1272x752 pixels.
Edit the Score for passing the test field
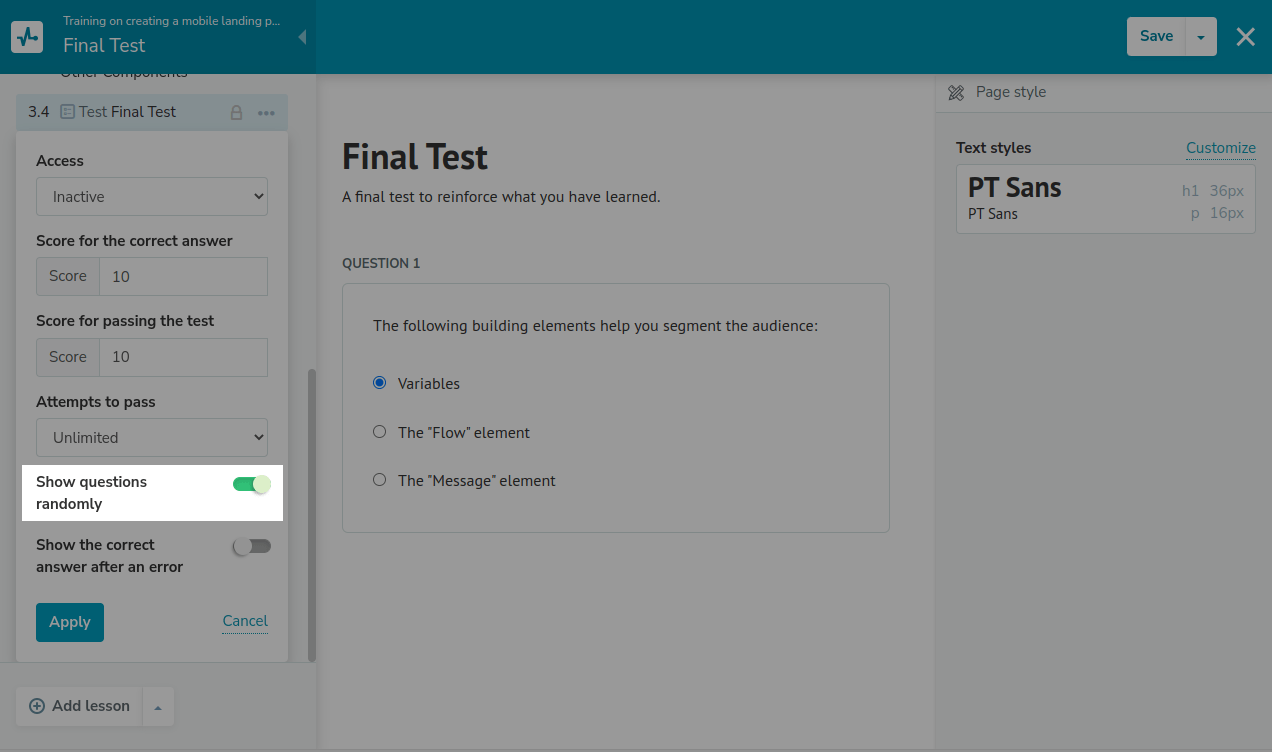point(183,357)
